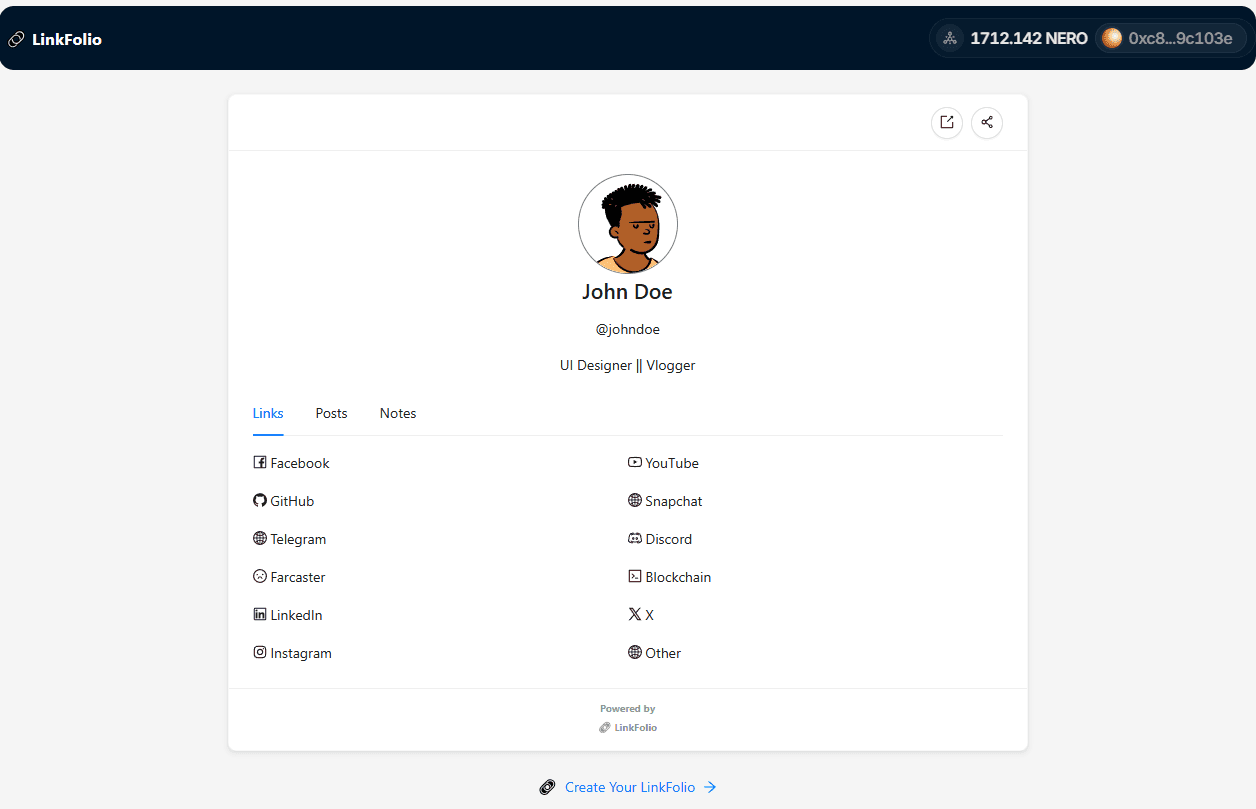Open the LinkFolio home text link

[67, 40]
